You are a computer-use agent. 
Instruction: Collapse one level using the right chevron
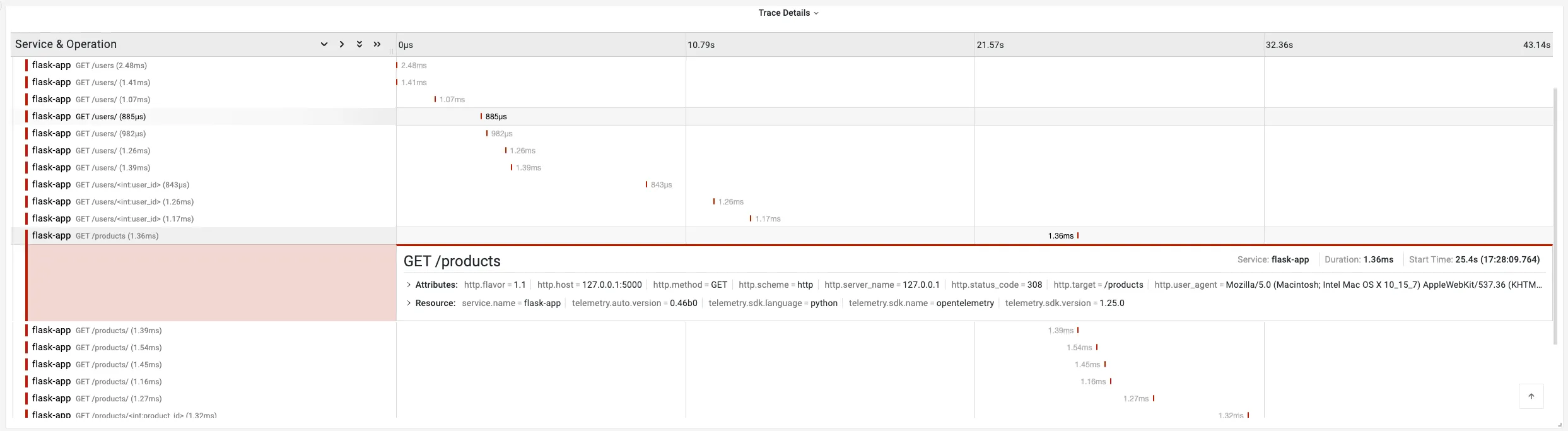[341, 44]
